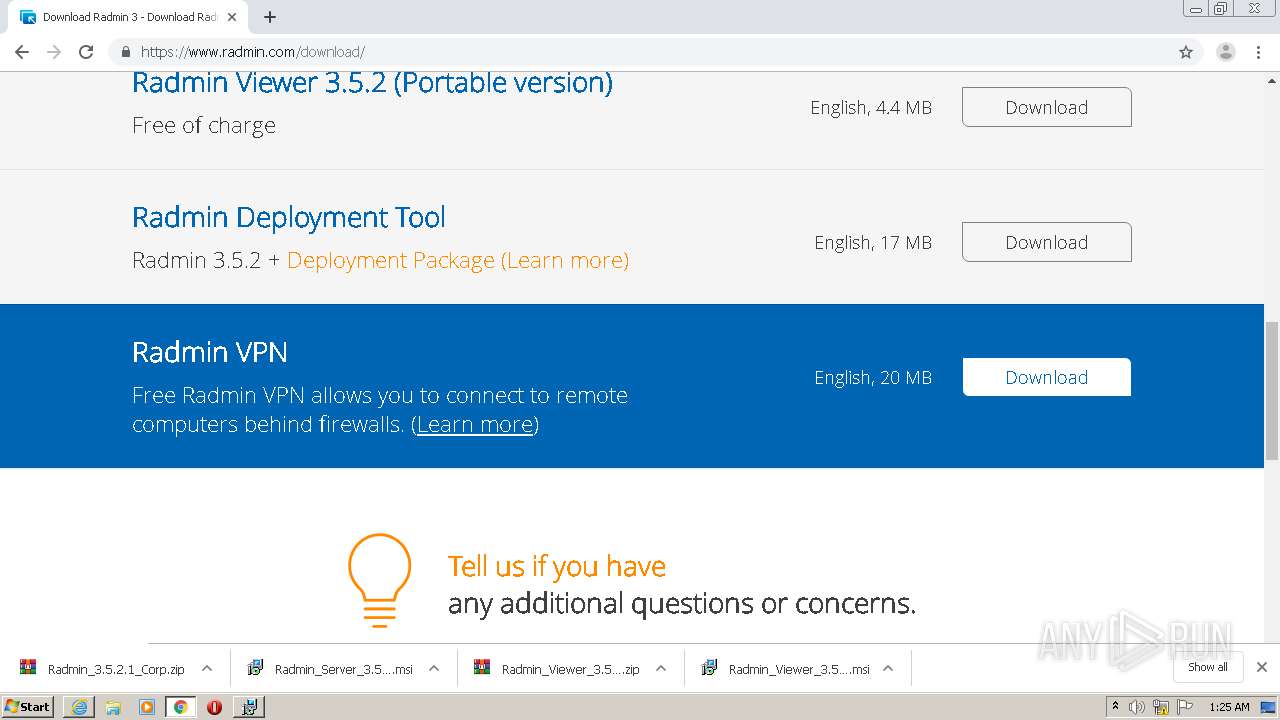This screenshot has height=720, width=1280.
Task: Switch to Chrome in the taskbar
Action: coord(181,707)
